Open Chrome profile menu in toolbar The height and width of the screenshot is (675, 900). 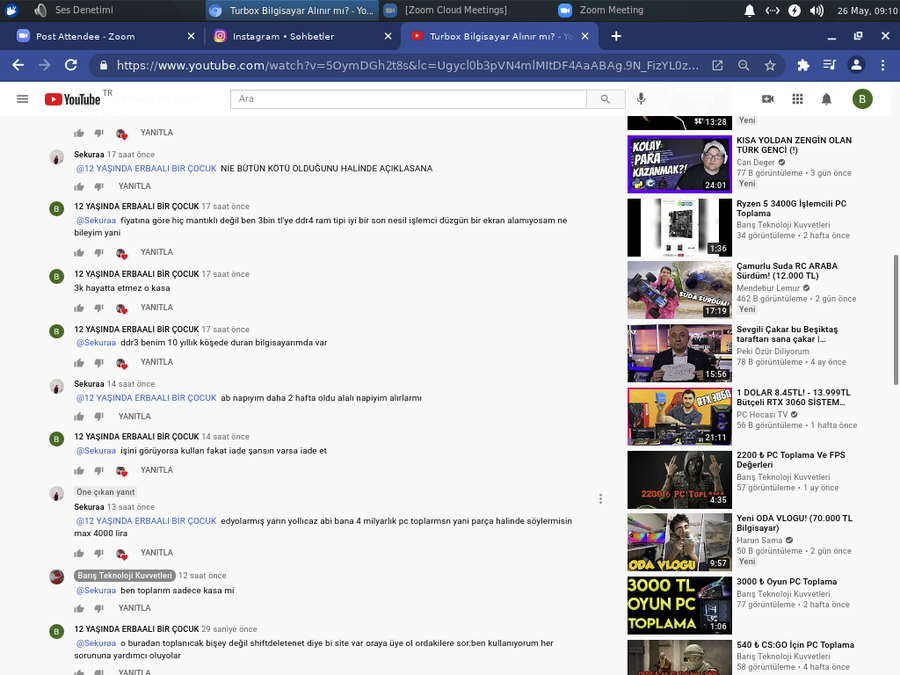pos(856,65)
